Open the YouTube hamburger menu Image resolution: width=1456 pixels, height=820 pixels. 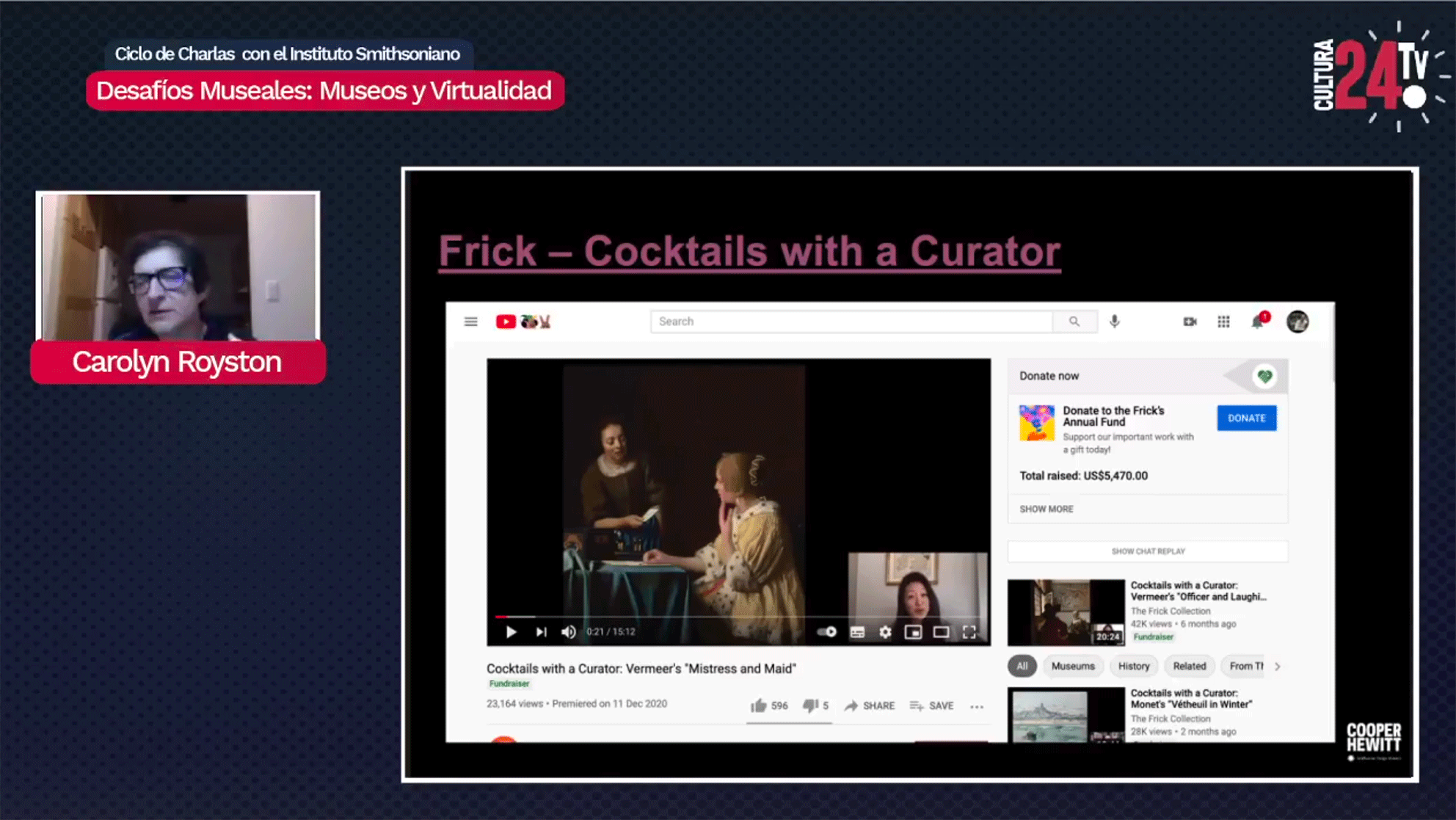[470, 322]
